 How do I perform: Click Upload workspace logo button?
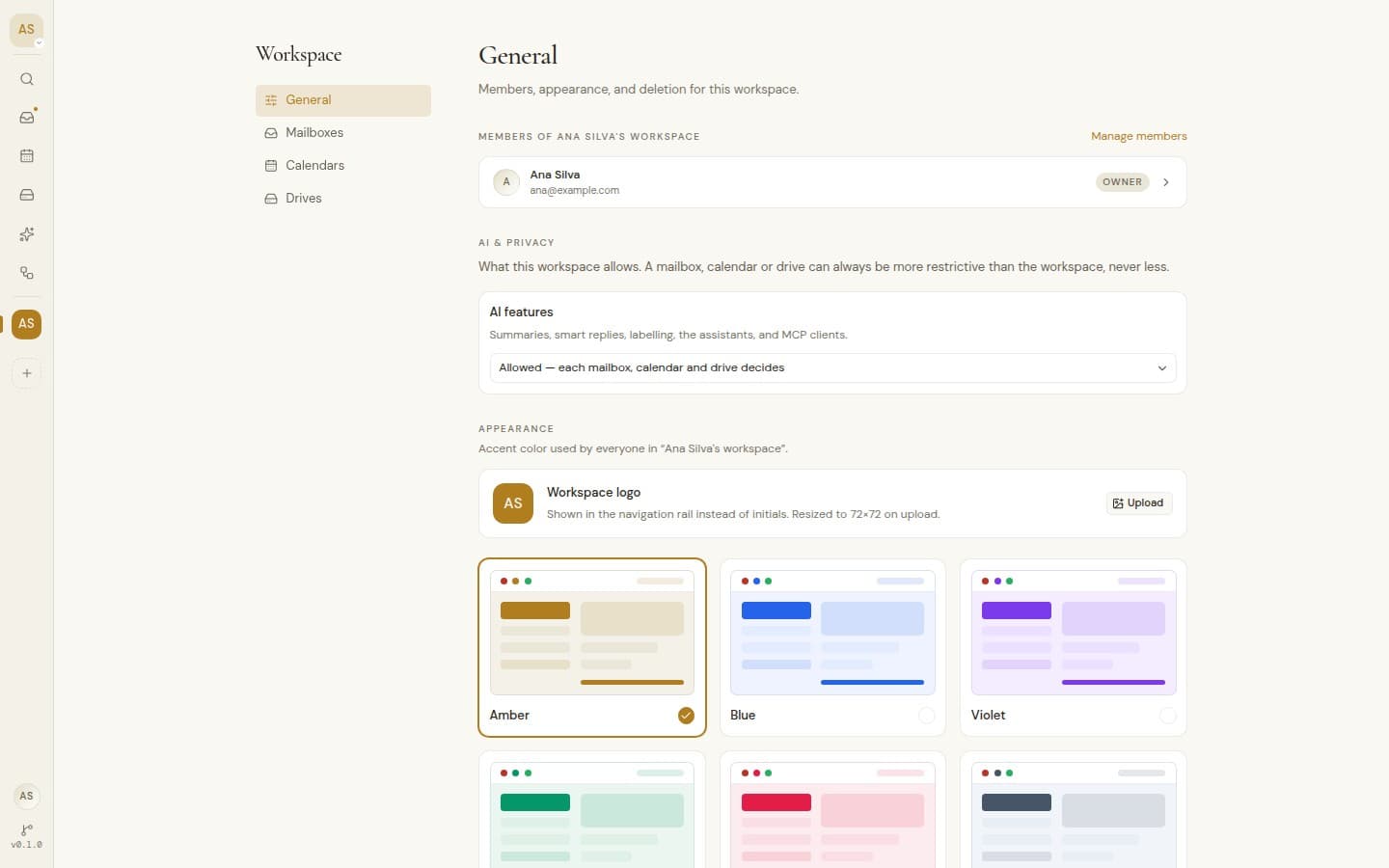coord(1138,503)
